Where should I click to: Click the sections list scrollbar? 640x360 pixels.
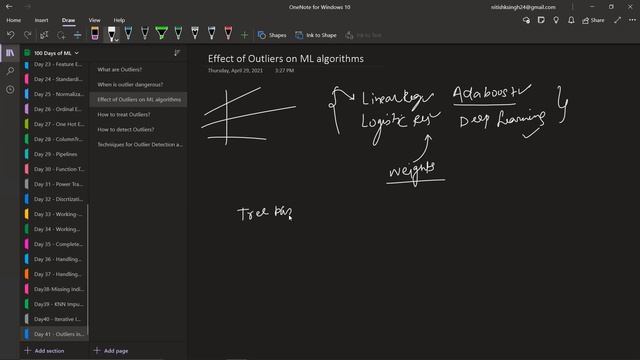[x=88, y=269]
